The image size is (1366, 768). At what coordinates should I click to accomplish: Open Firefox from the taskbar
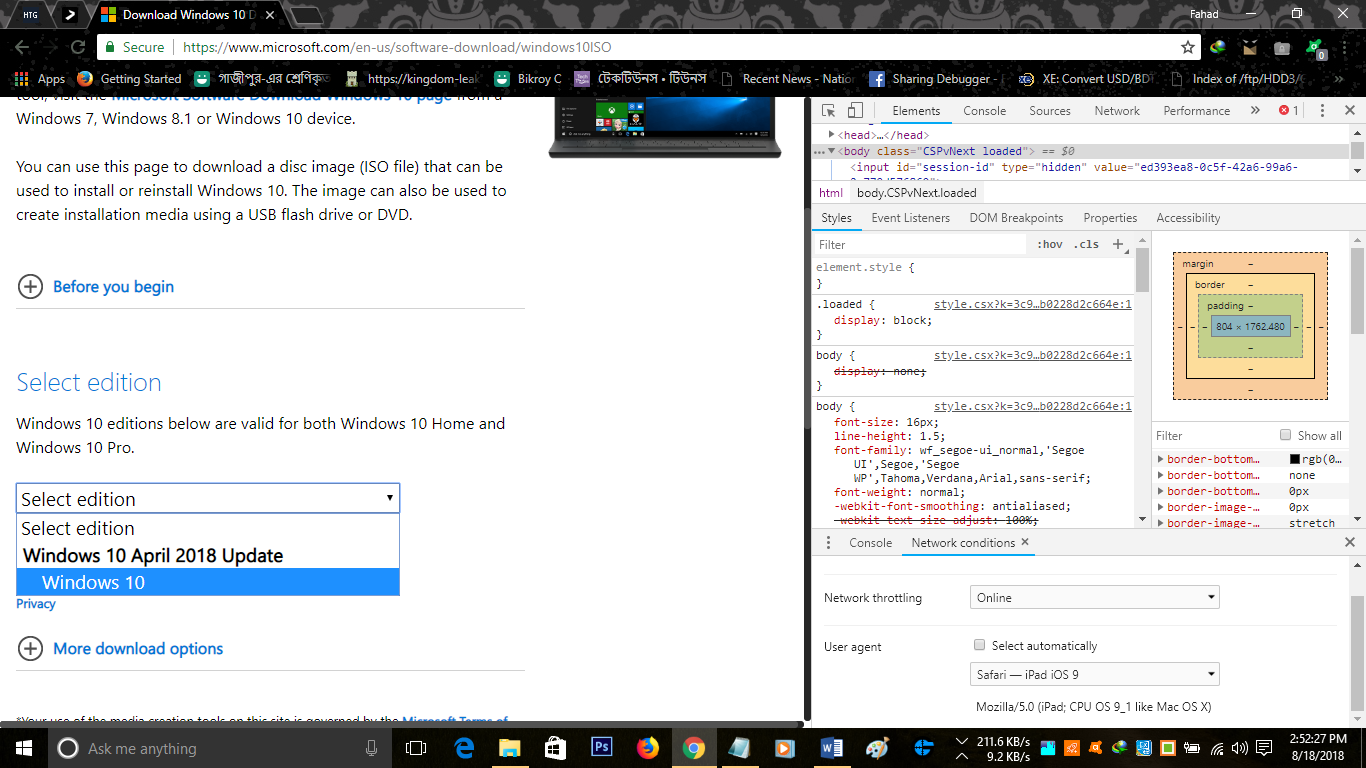(648, 748)
